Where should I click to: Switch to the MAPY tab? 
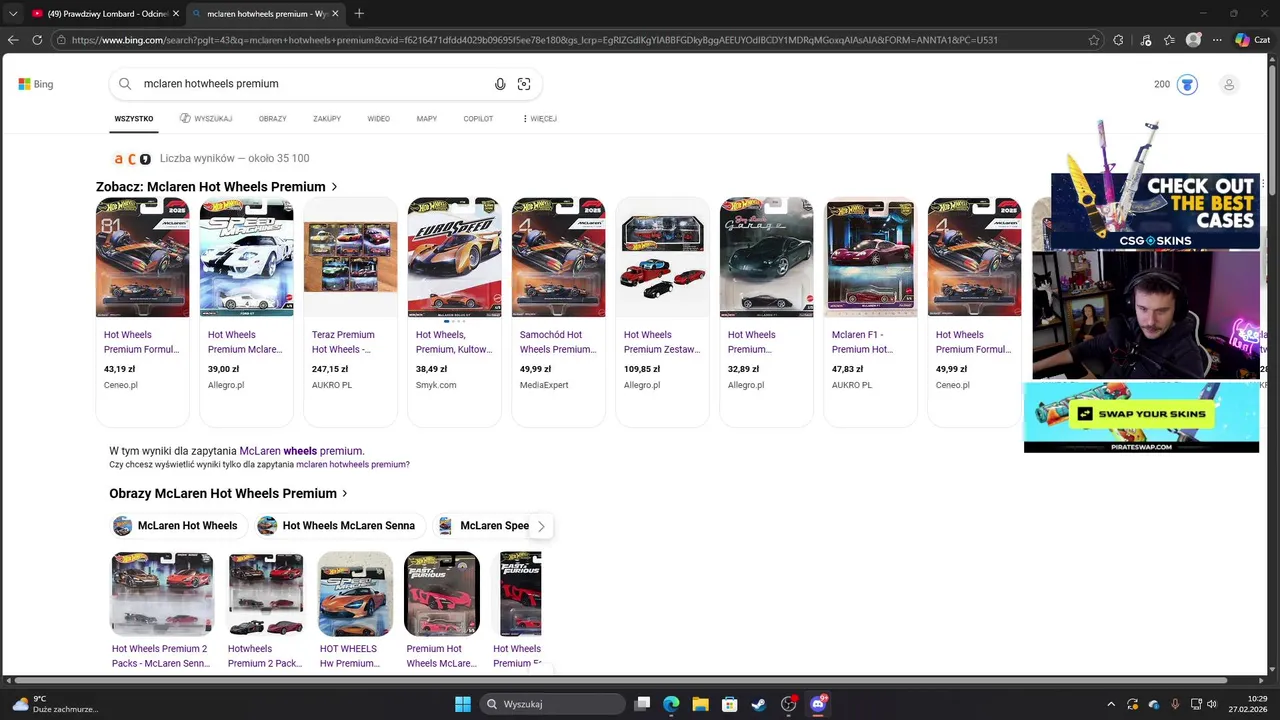427,119
